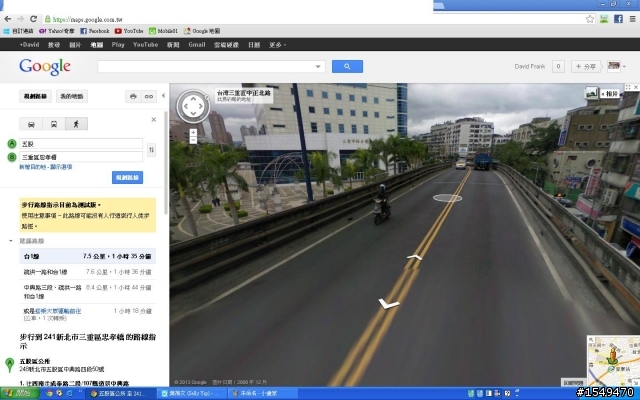
Task: Click Street View compass rotate control
Action: point(193,107)
